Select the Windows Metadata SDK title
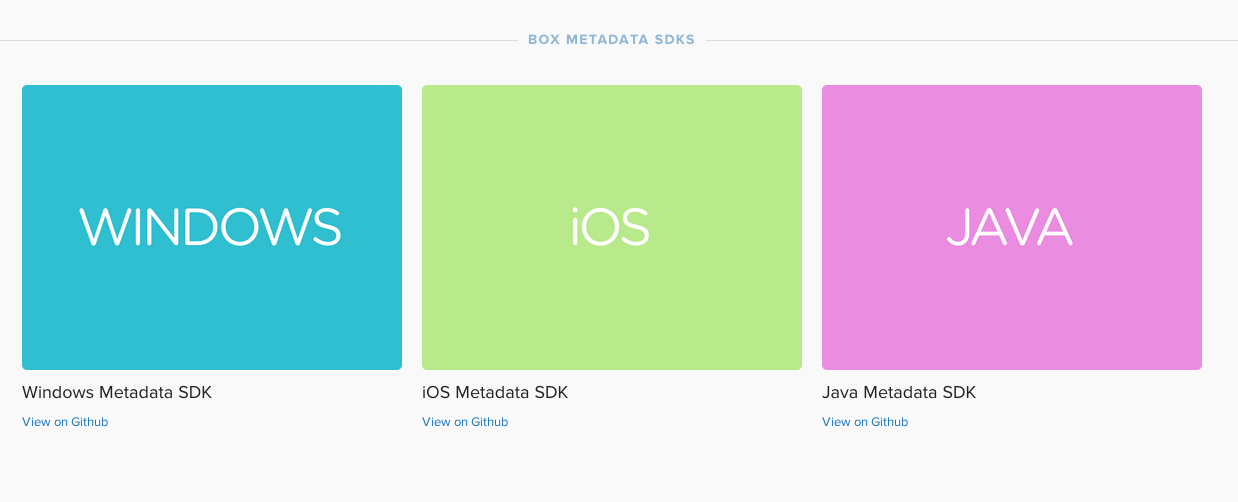The width and height of the screenshot is (1238, 502). click(x=117, y=393)
